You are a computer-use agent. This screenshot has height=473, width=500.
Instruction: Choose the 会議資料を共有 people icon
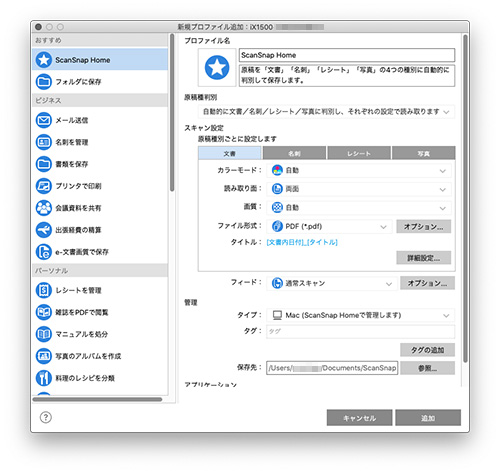[x=44, y=208]
